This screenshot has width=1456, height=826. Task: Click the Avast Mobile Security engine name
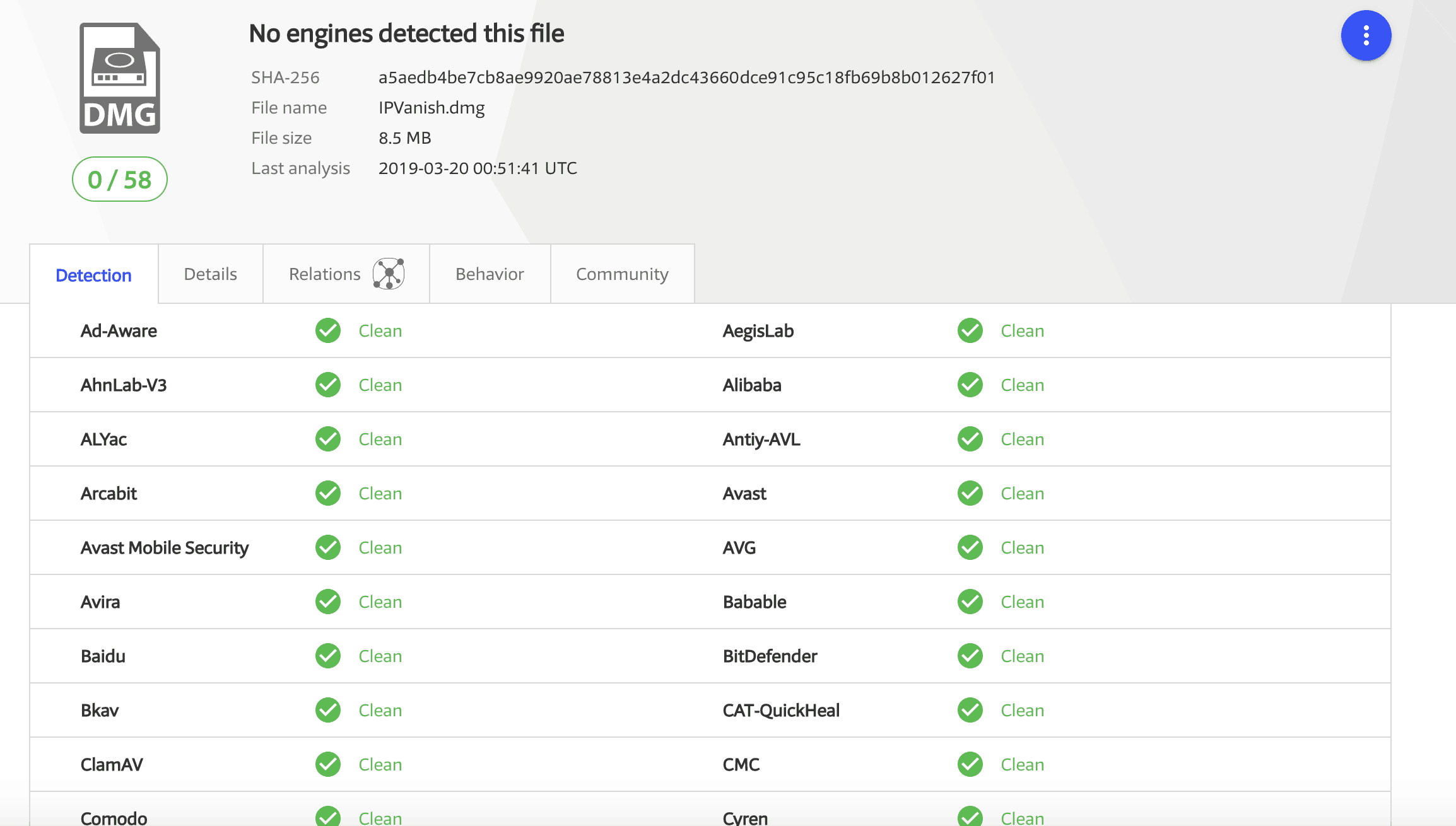[165, 548]
